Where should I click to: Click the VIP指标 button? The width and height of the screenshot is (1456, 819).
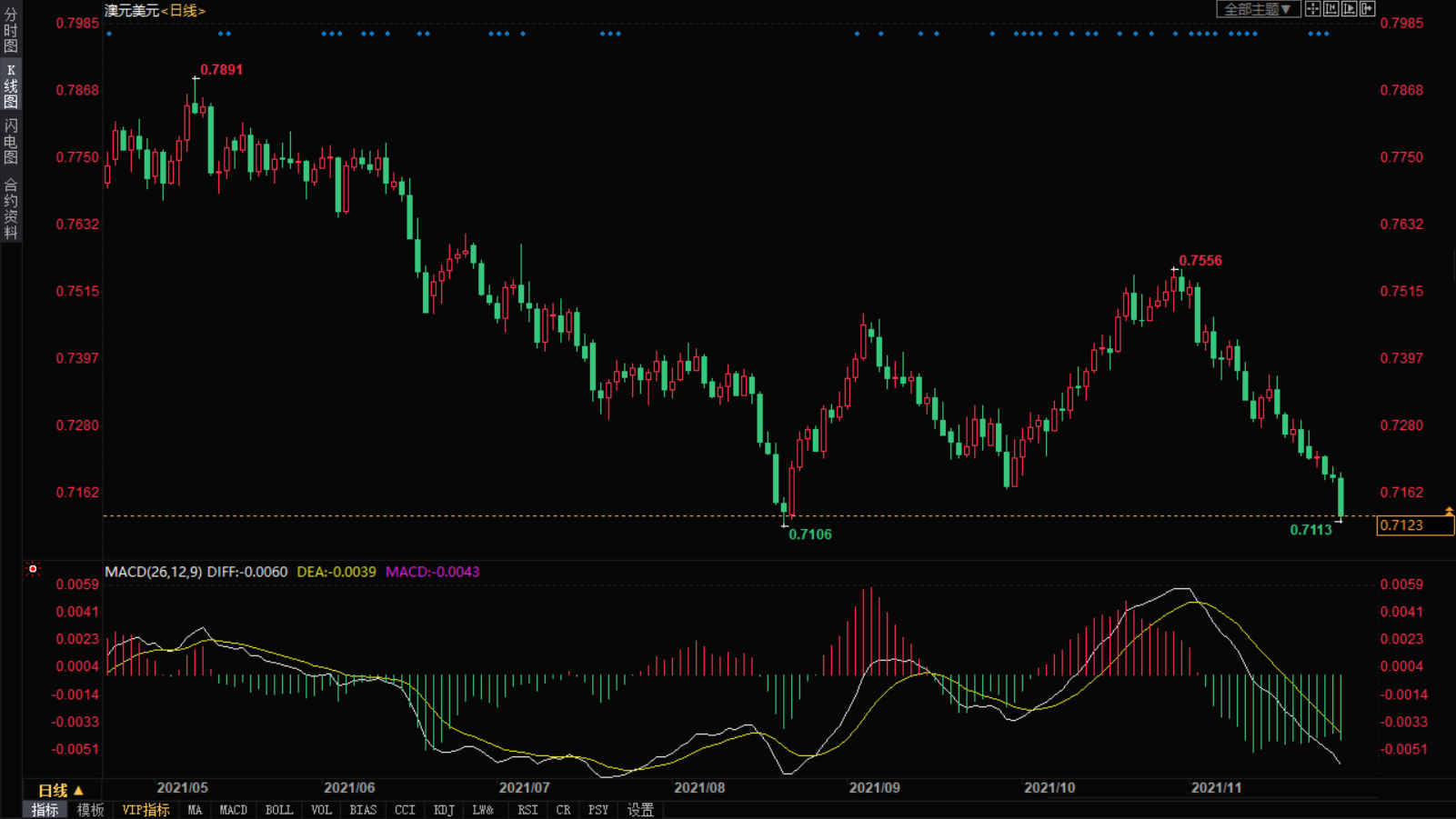point(146,810)
